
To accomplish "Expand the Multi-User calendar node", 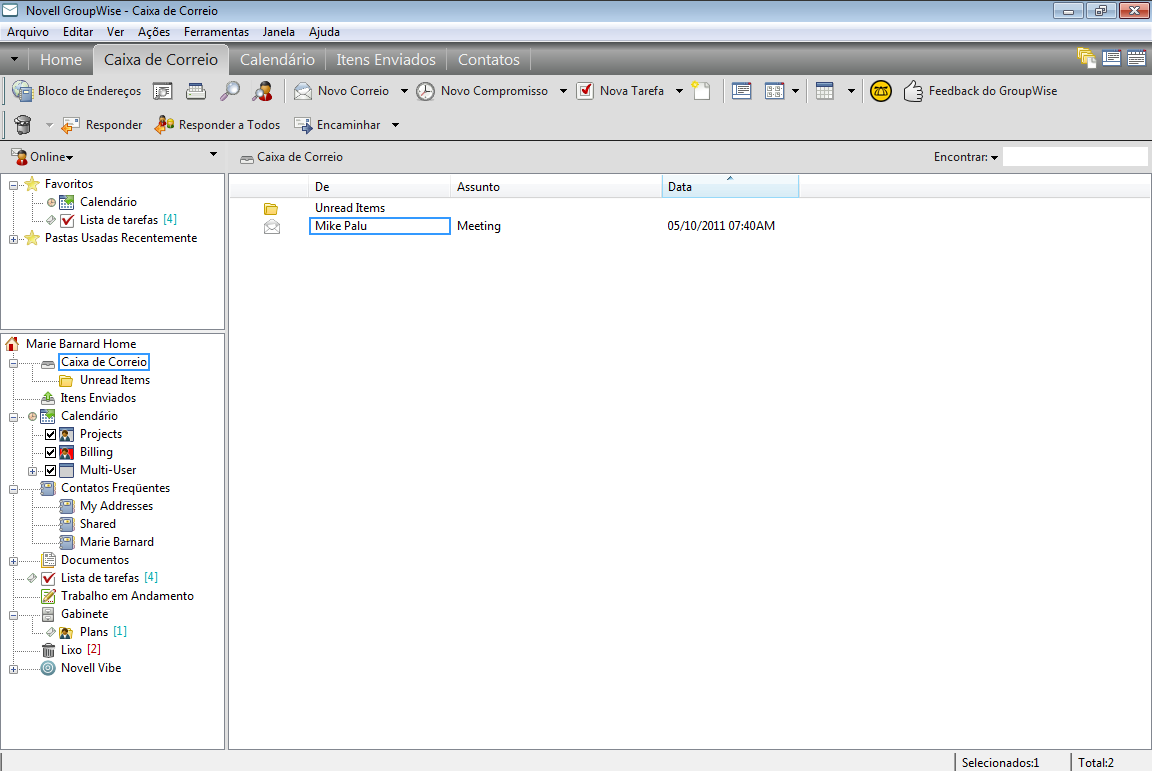I will (x=32, y=471).
